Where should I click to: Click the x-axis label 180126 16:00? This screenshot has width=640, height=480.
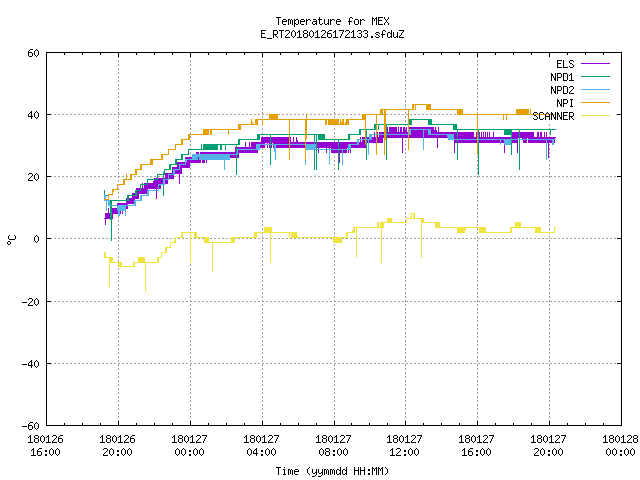pos(45,446)
